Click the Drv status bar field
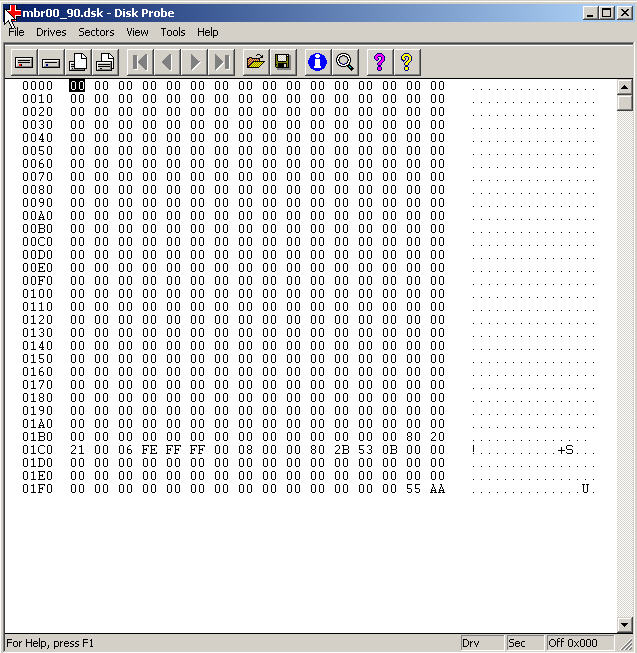 [482, 643]
